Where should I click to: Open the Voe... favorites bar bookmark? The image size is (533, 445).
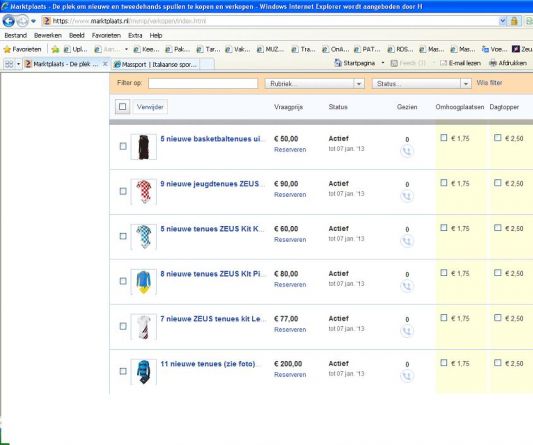pyautogui.click(x=495, y=49)
